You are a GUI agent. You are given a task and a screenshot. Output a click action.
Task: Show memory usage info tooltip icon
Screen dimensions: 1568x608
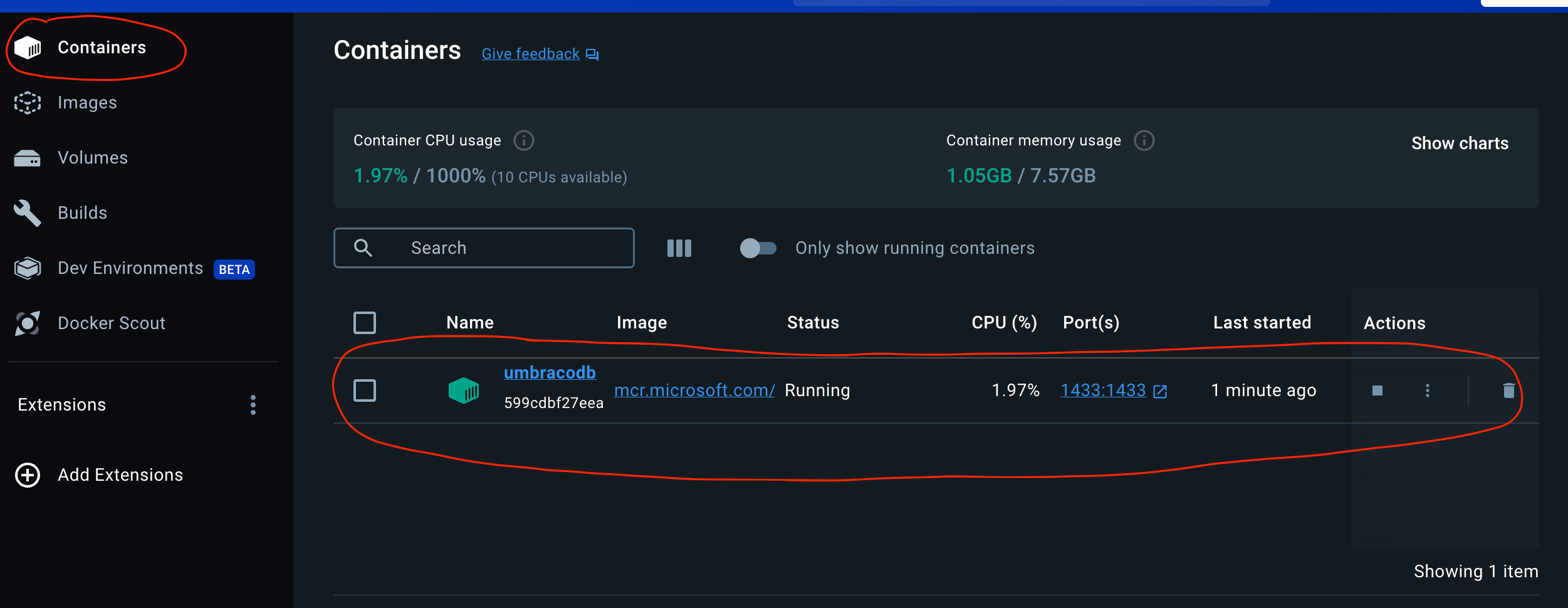pyautogui.click(x=1144, y=140)
